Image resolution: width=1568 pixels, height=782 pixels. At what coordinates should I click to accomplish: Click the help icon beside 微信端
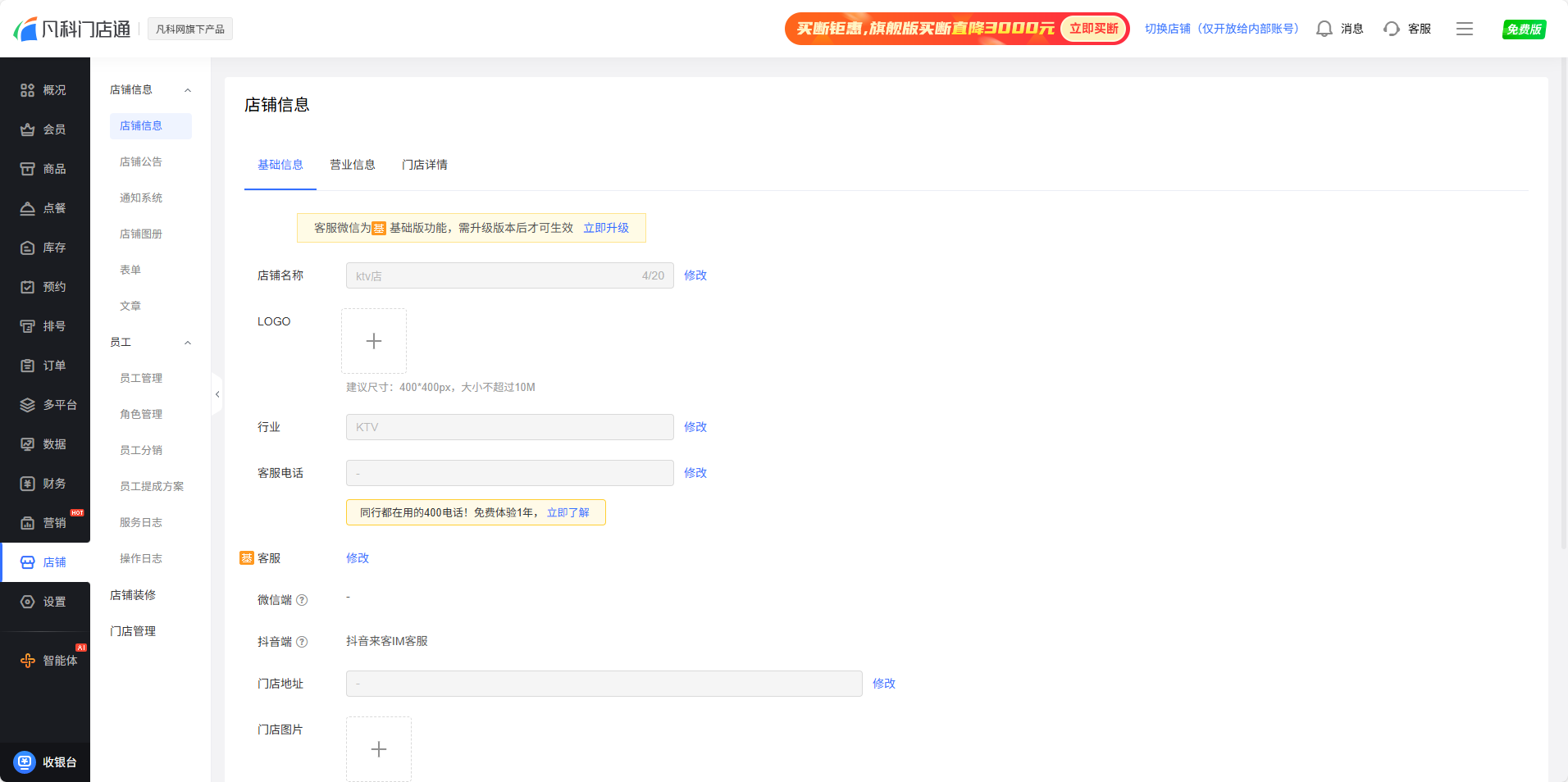click(x=302, y=600)
